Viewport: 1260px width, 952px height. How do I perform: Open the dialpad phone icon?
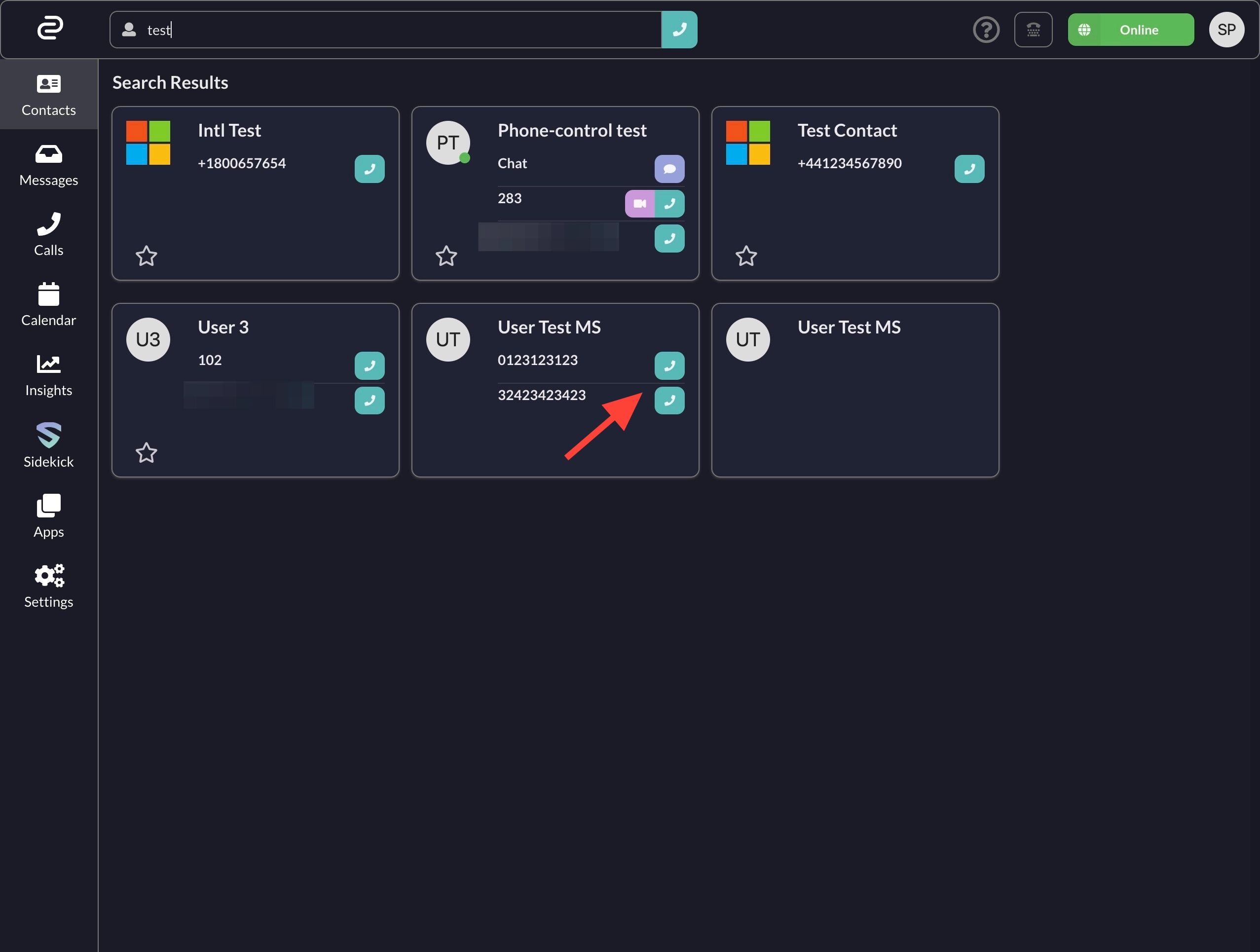pos(1033,30)
